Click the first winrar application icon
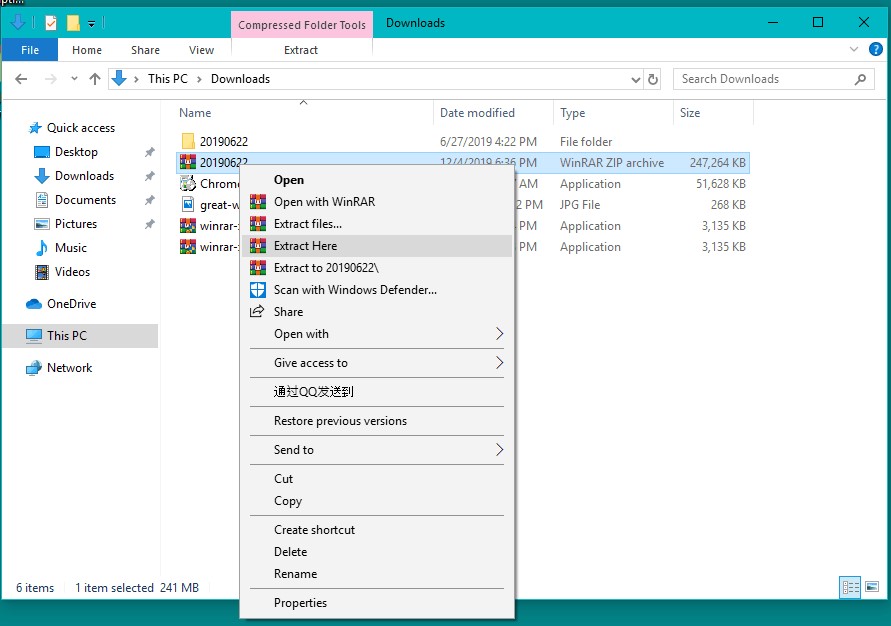891x626 pixels. click(188, 226)
